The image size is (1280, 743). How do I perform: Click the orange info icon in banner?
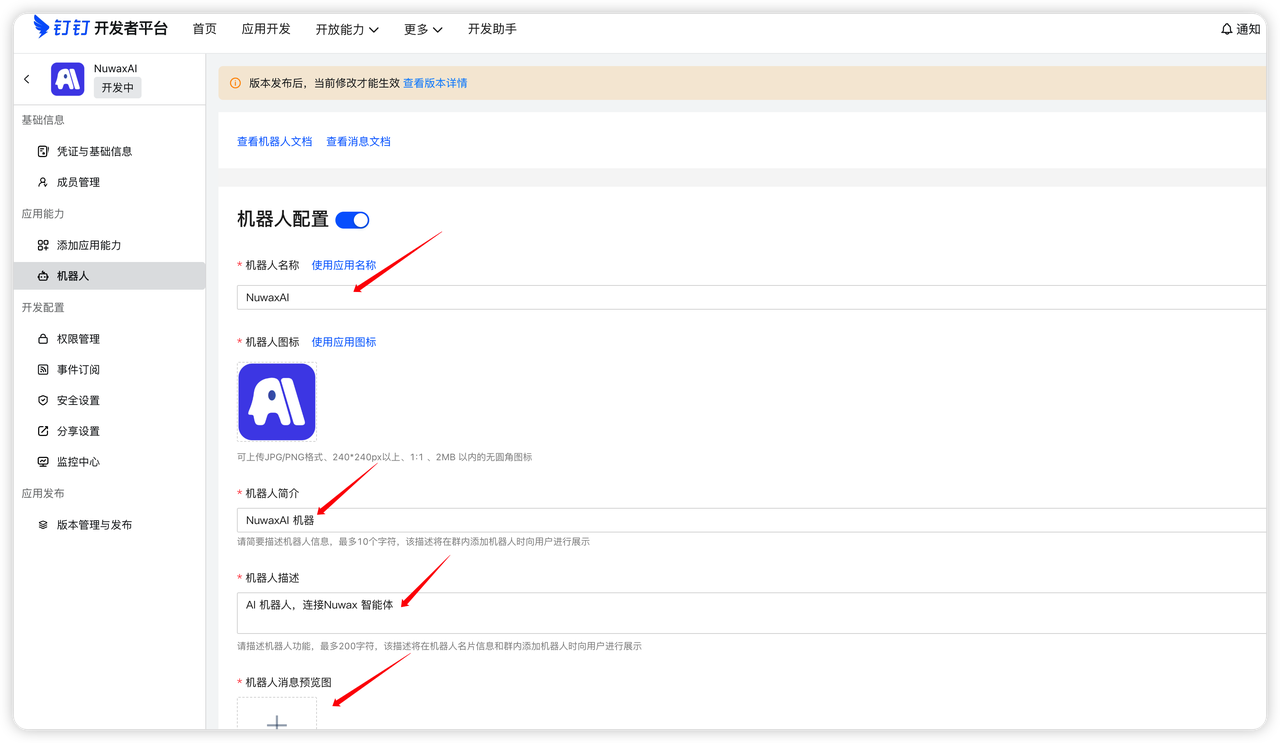coord(236,83)
